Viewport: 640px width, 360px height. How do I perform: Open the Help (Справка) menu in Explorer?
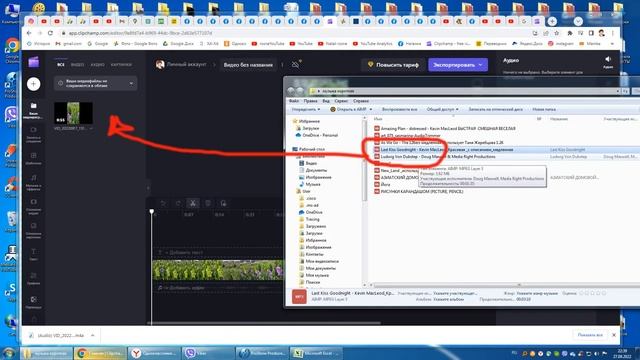click(x=361, y=101)
